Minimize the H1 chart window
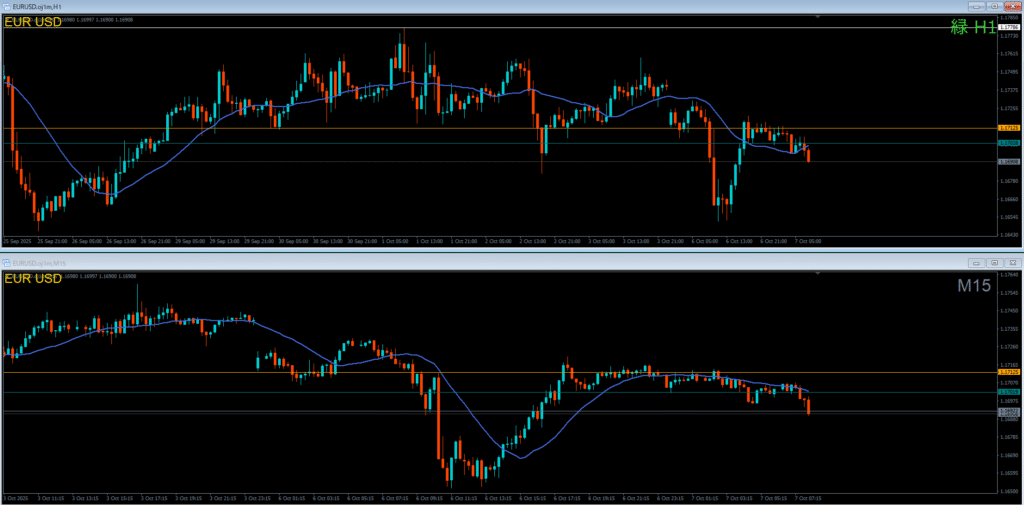Viewport: 1024px width, 505px height. [978, 7]
